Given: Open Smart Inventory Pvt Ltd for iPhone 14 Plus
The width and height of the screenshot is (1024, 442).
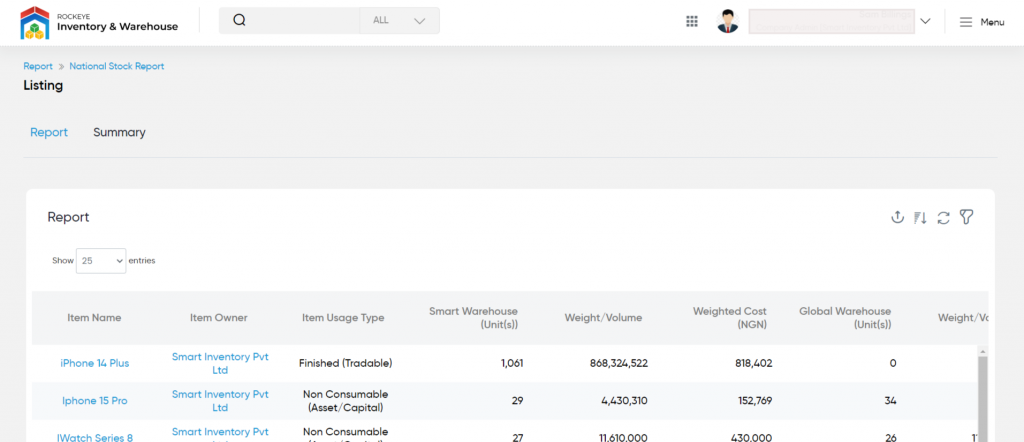Looking at the screenshot, I should pyautogui.click(x=220, y=364).
